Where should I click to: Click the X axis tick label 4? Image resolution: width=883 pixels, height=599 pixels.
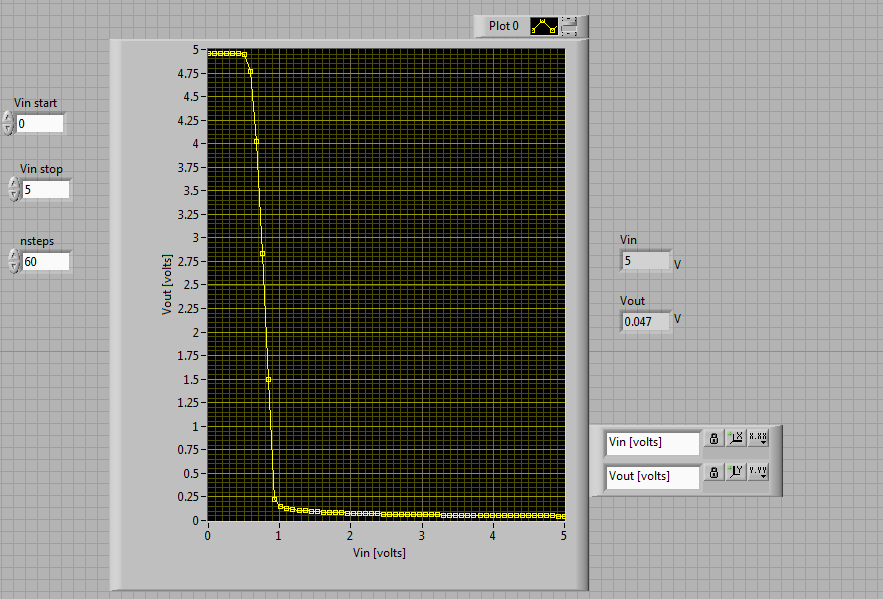[x=492, y=535]
